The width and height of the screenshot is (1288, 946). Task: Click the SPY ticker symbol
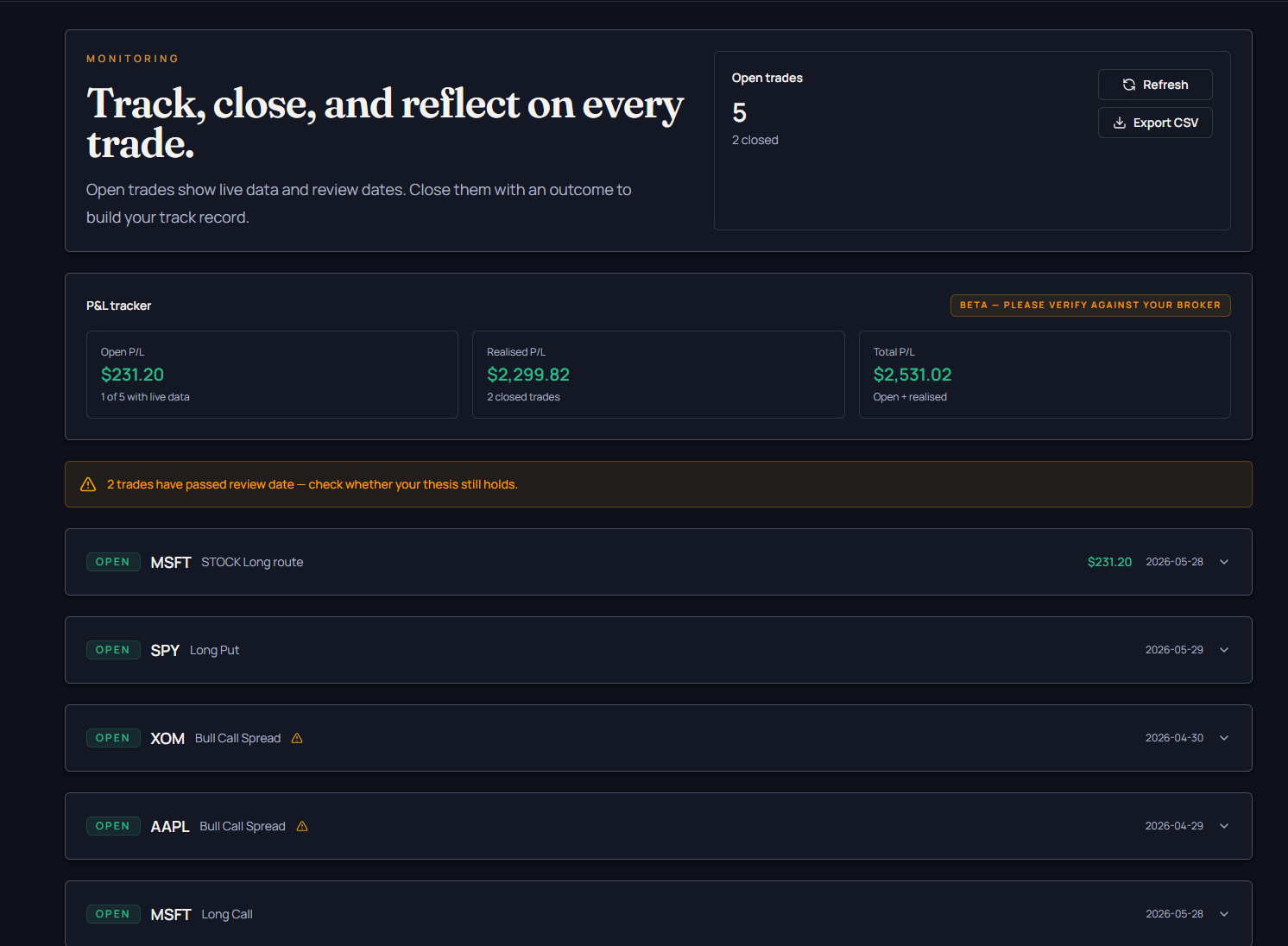tap(165, 650)
